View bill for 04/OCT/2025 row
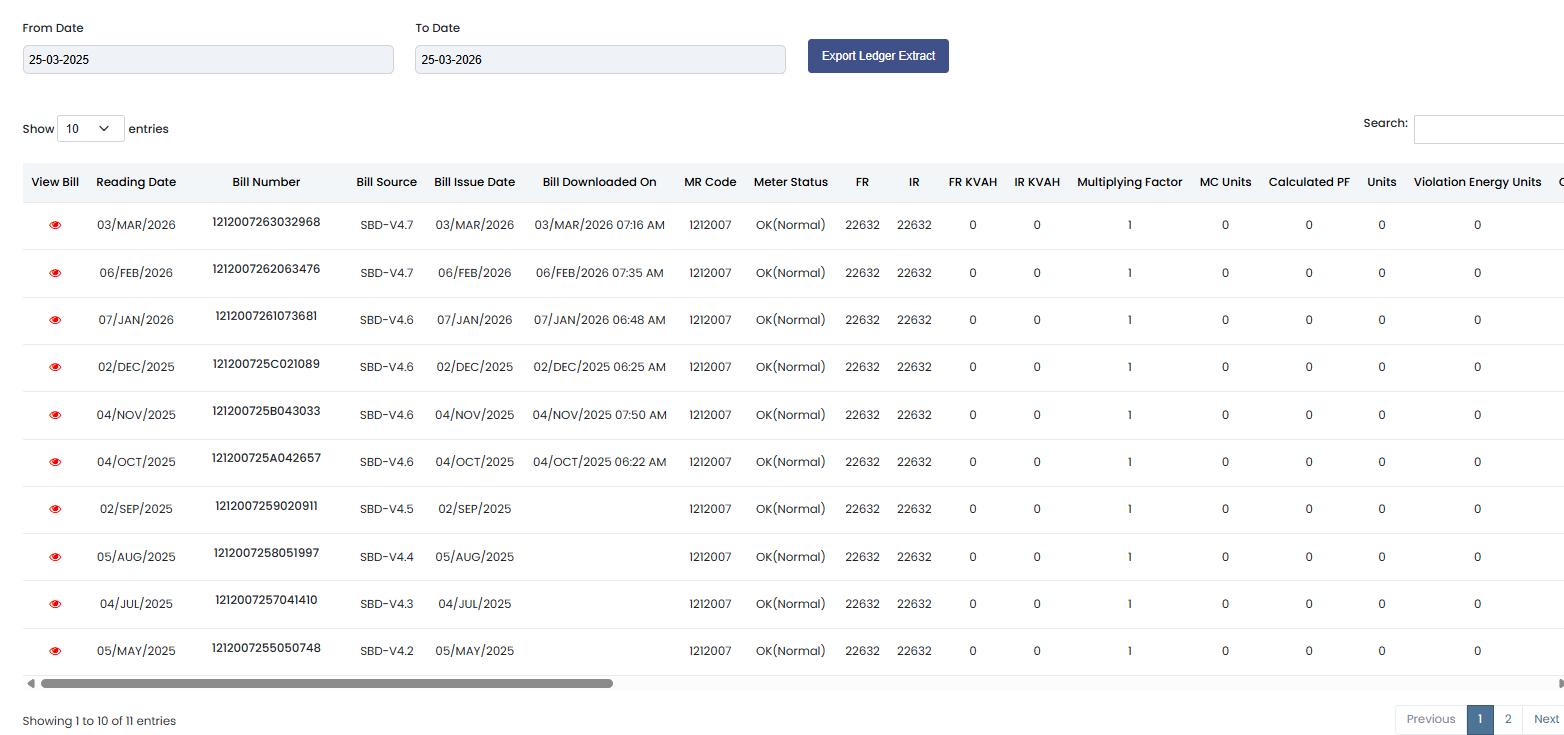1564x735 pixels. (55, 462)
